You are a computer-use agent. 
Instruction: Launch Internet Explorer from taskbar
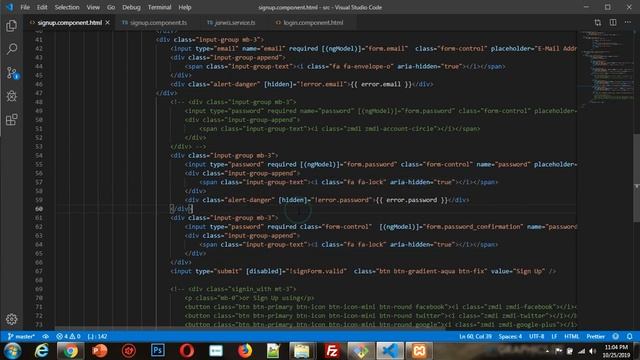pyautogui.click(x=41, y=351)
